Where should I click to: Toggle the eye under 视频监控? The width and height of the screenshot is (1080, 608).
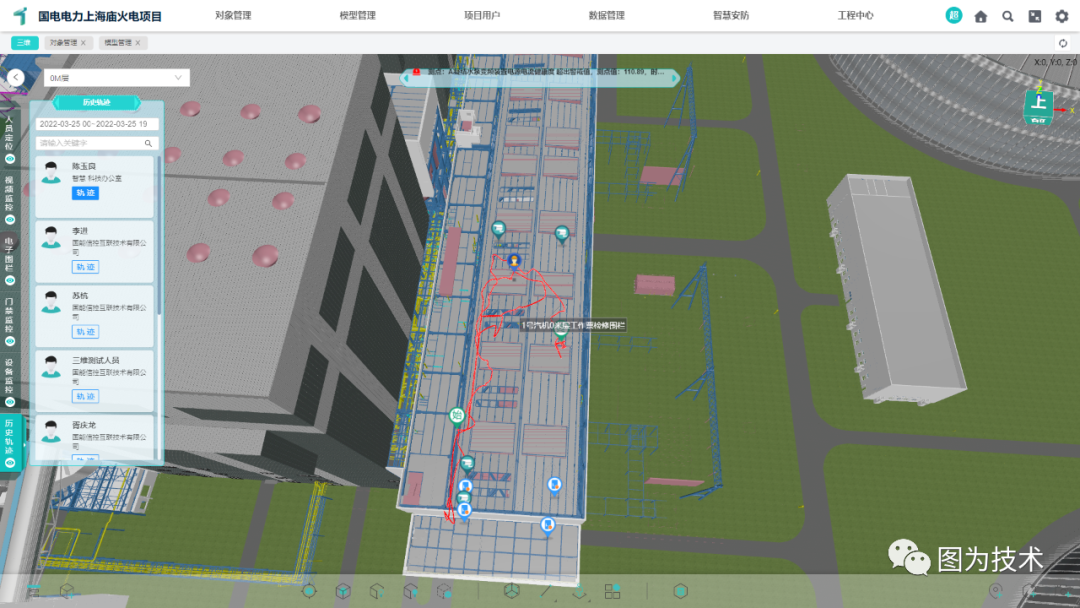click(x=10, y=219)
